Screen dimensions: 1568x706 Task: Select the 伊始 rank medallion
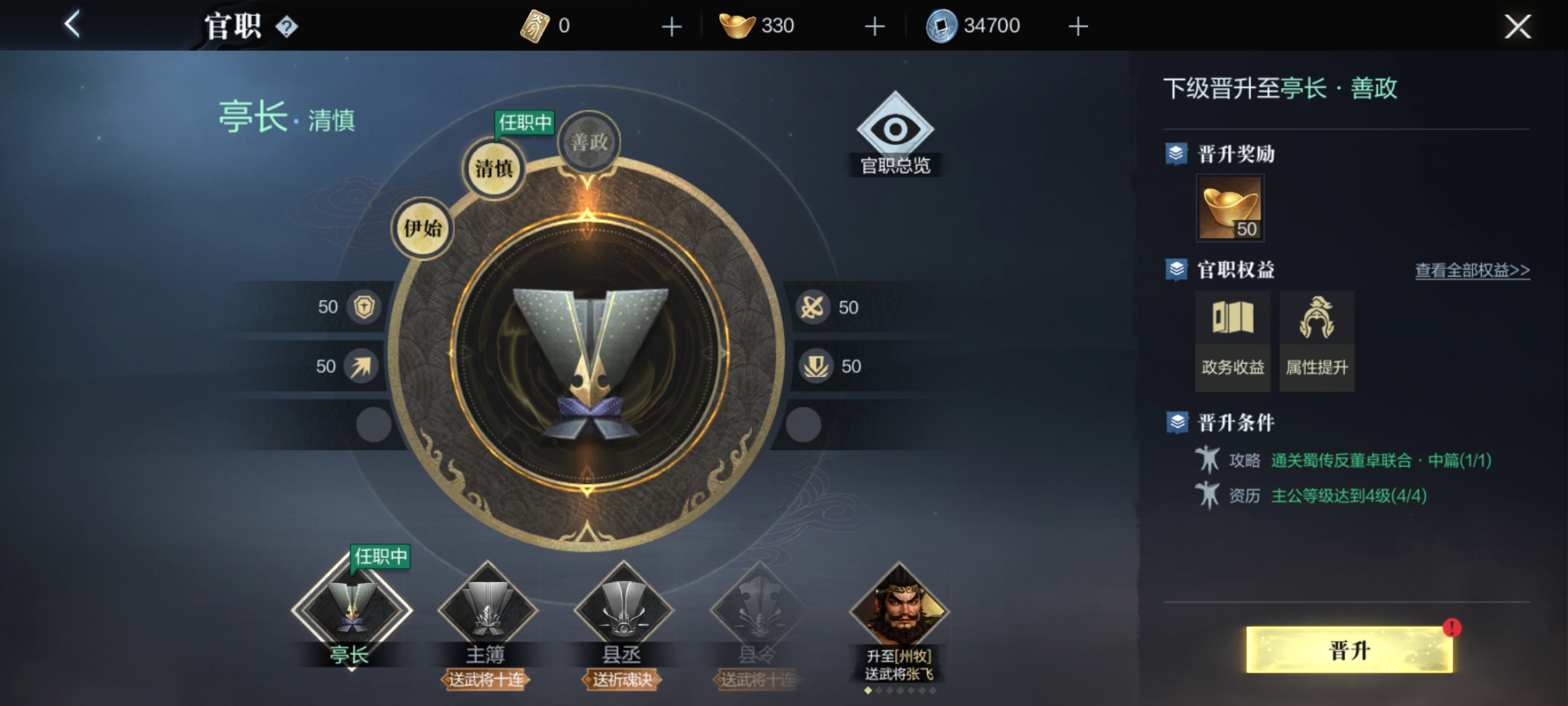click(x=423, y=229)
